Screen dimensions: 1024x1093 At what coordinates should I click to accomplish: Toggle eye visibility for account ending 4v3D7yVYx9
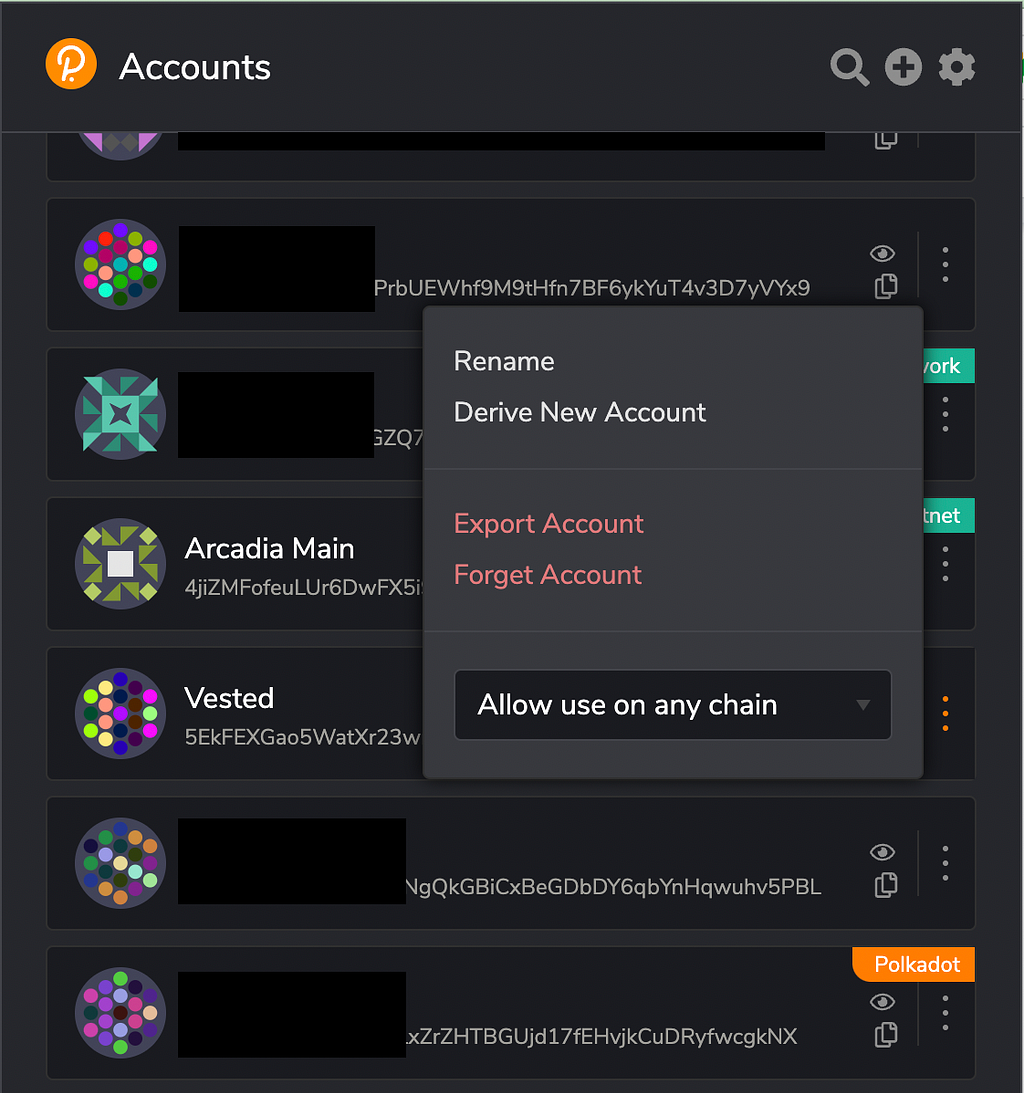882,254
